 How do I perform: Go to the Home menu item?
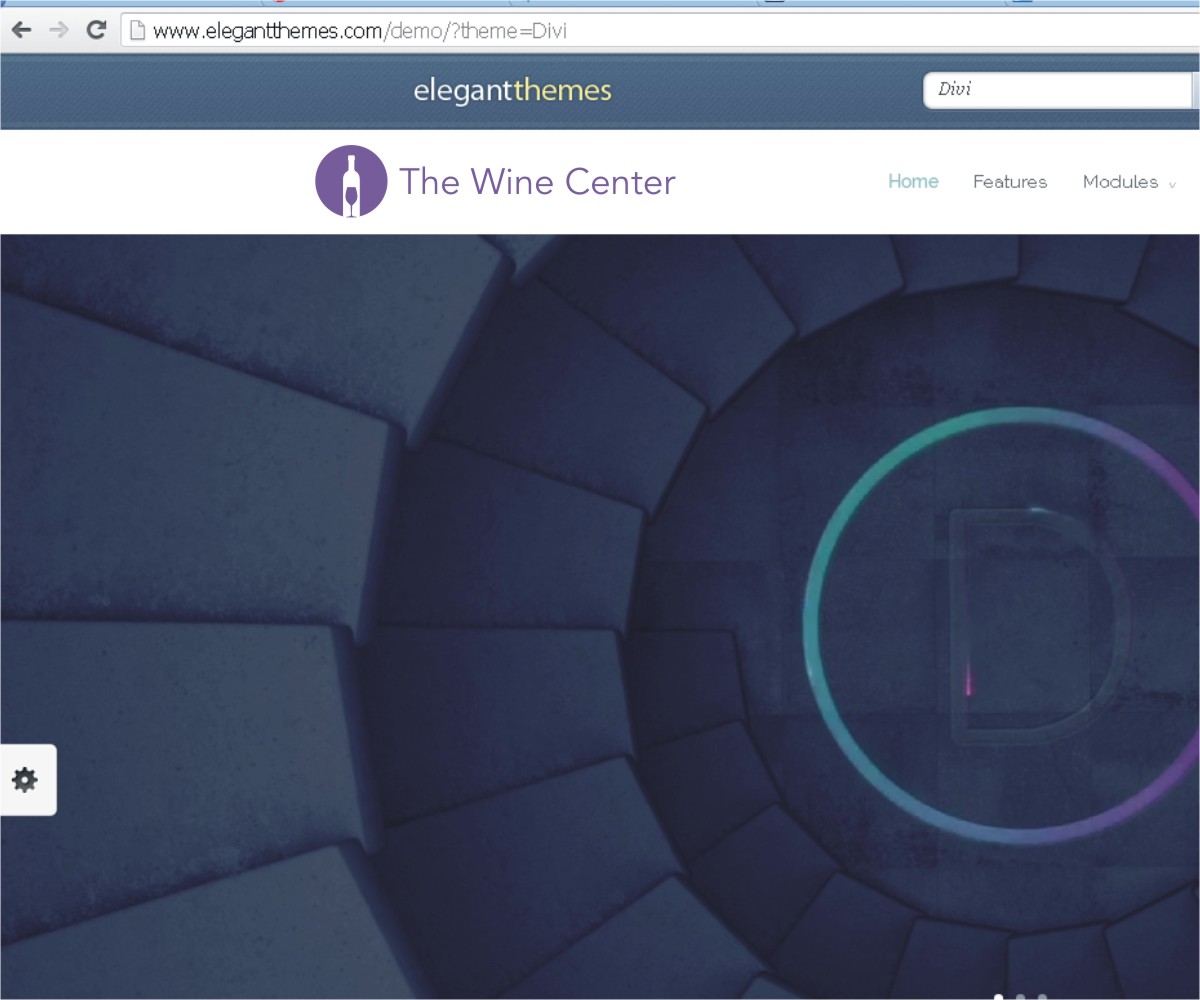click(913, 181)
